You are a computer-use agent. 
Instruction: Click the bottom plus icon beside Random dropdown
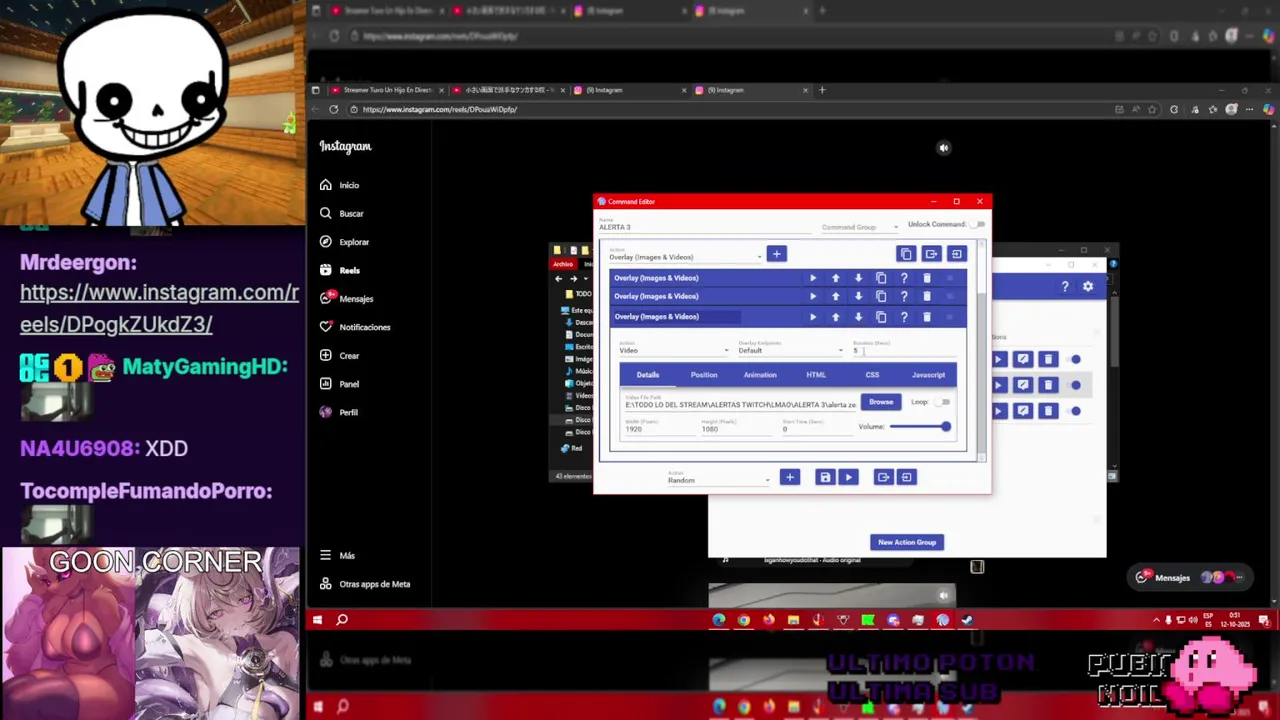click(789, 477)
